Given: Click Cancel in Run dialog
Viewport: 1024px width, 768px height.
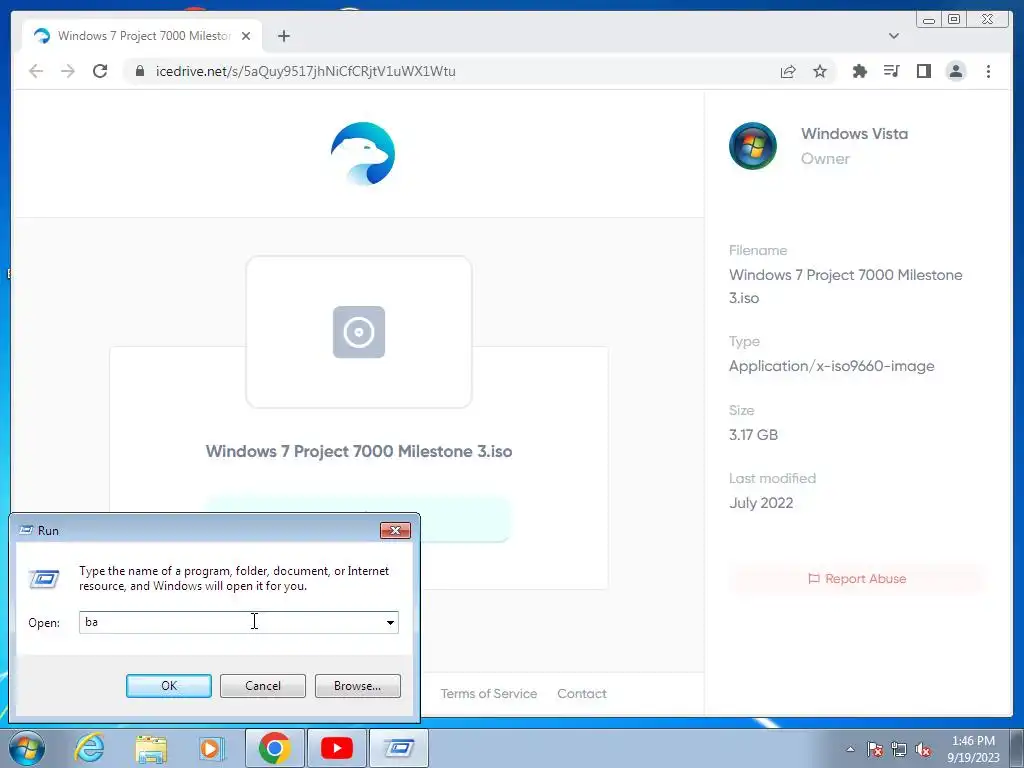Looking at the screenshot, I should pyautogui.click(x=263, y=686).
